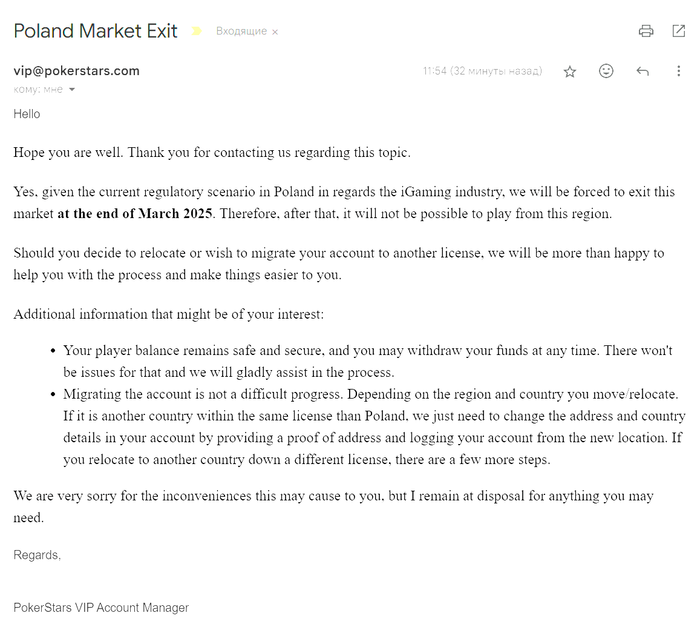Click the 11:54 message timestamp

(x=482, y=72)
